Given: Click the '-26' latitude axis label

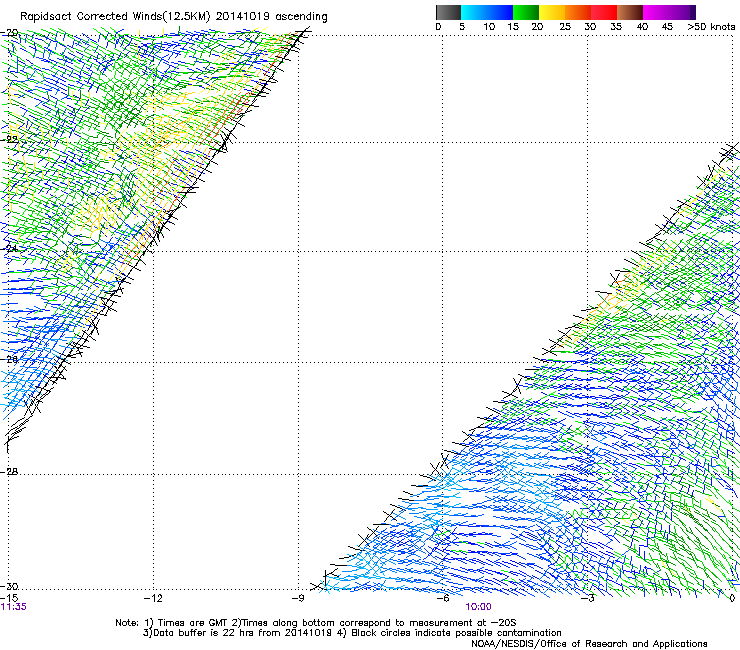Looking at the screenshot, I should [9, 359].
